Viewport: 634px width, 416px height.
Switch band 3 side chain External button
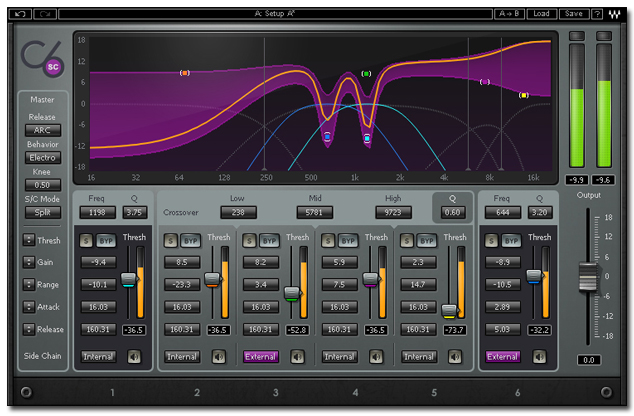tap(261, 357)
